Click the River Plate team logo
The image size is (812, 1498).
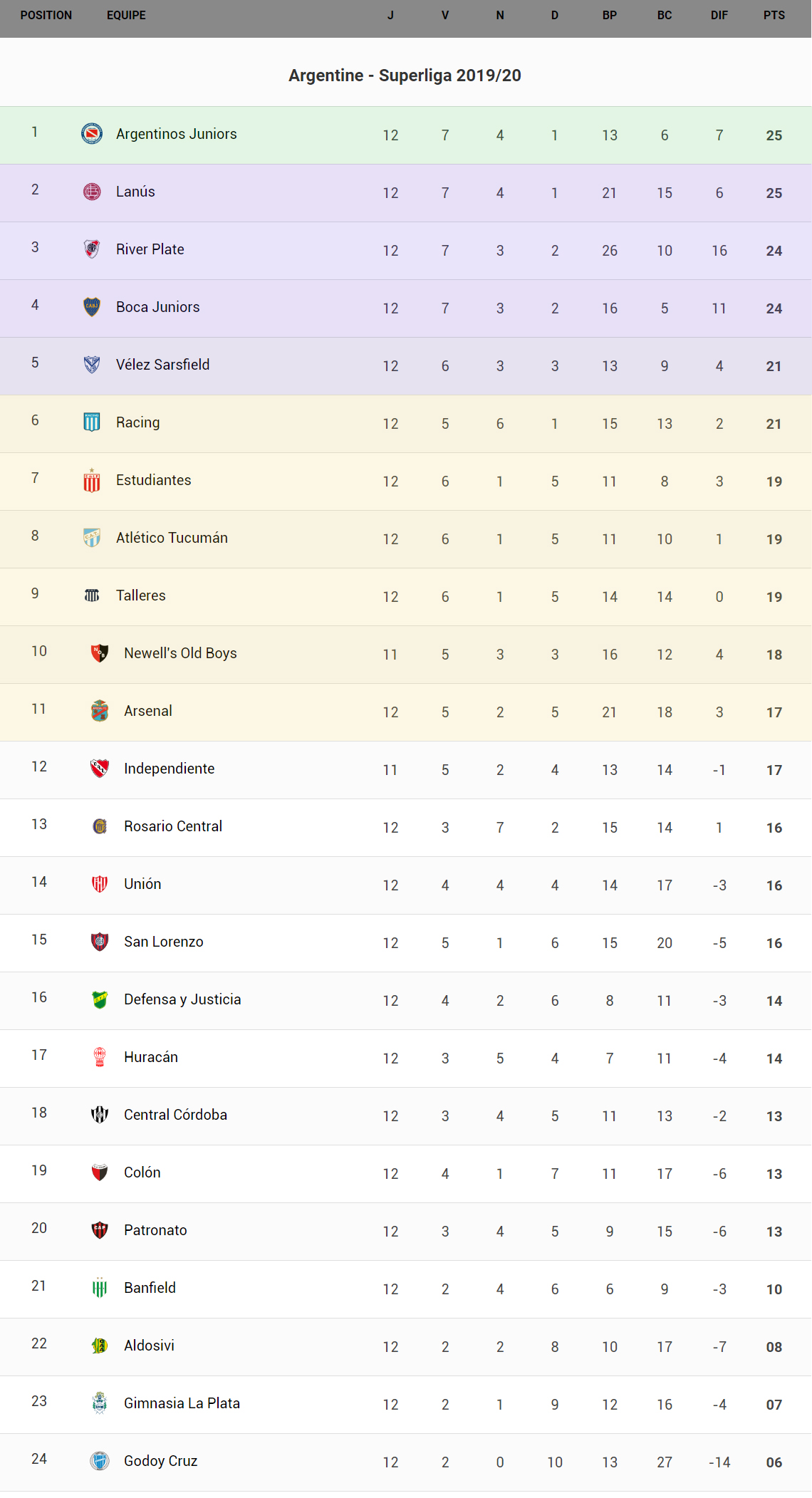tap(92, 249)
